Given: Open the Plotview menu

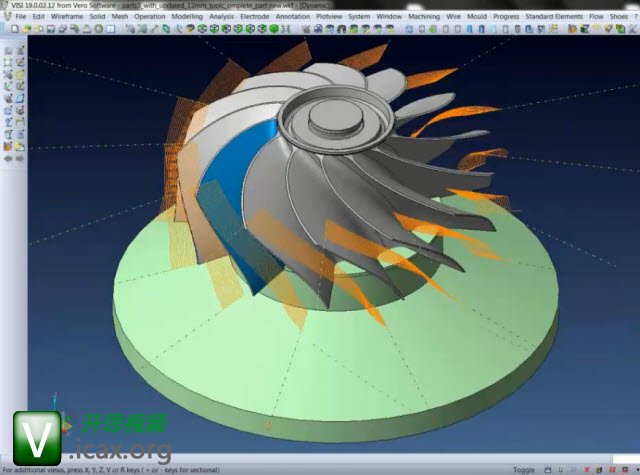Looking at the screenshot, I should tap(327, 17).
